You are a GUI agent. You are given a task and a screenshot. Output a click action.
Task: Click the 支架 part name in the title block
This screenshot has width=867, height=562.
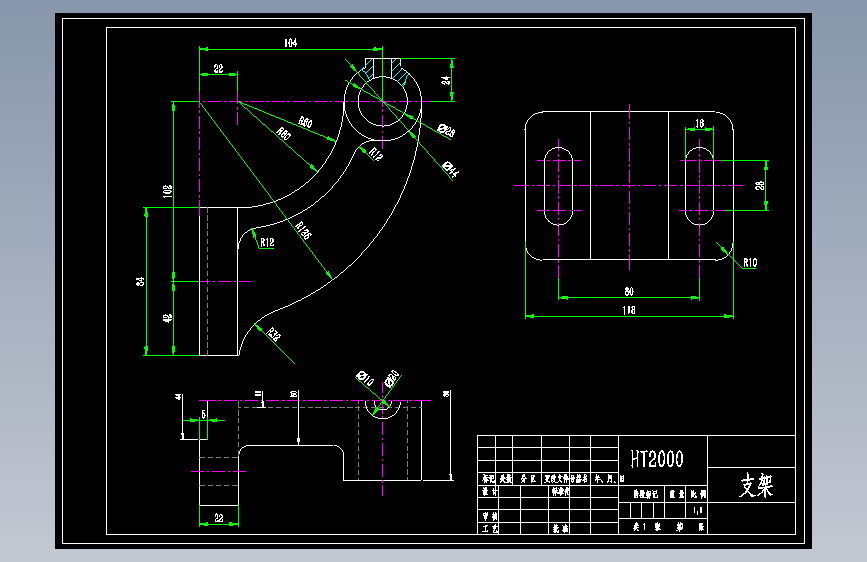[x=756, y=485]
